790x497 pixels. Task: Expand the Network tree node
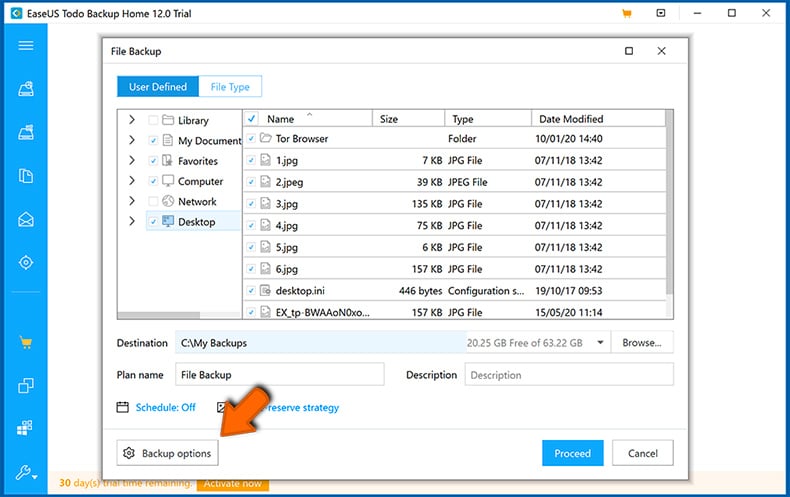click(x=131, y=201)
